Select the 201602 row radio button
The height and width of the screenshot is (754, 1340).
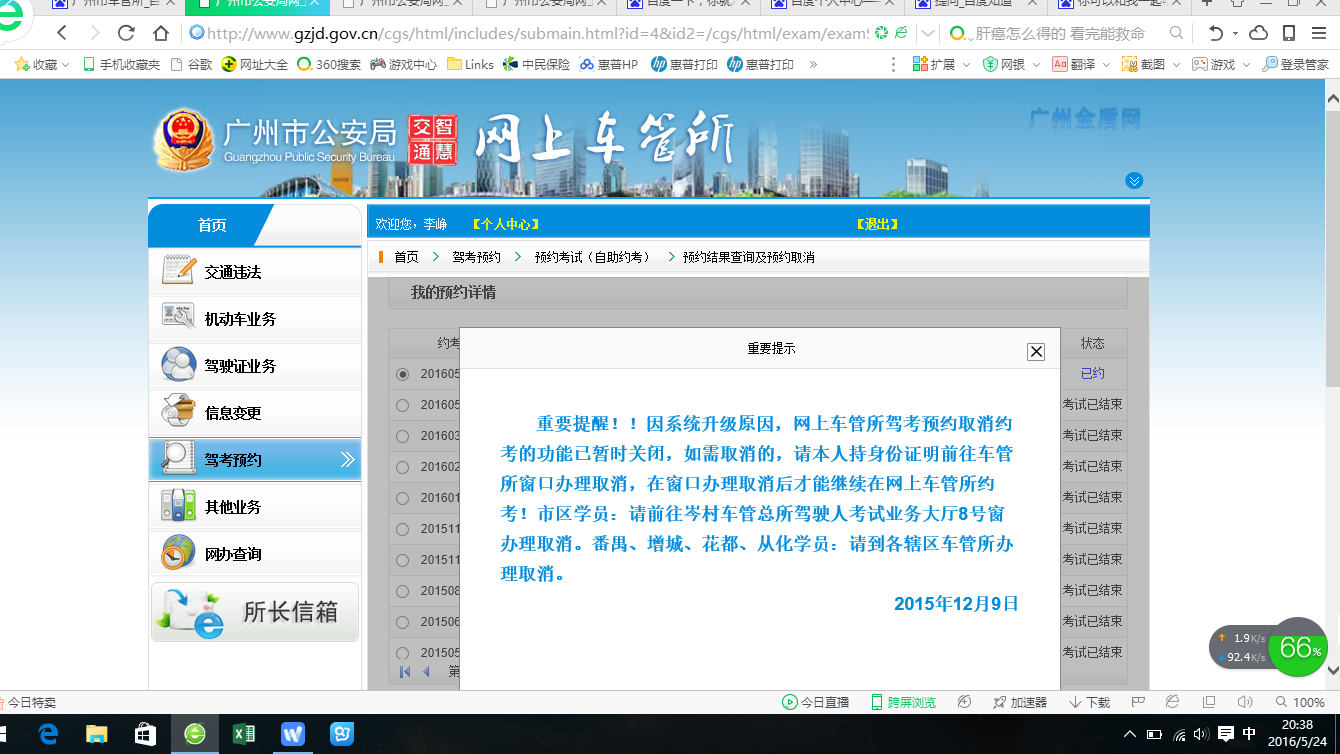403,467
